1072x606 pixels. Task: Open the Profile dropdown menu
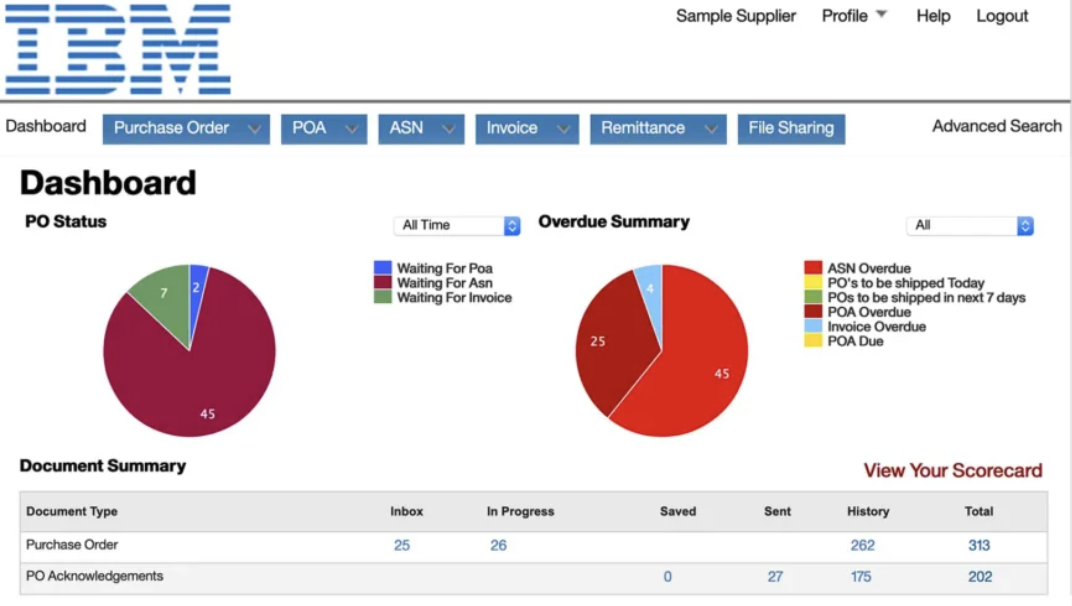click(x=851, y=16)
